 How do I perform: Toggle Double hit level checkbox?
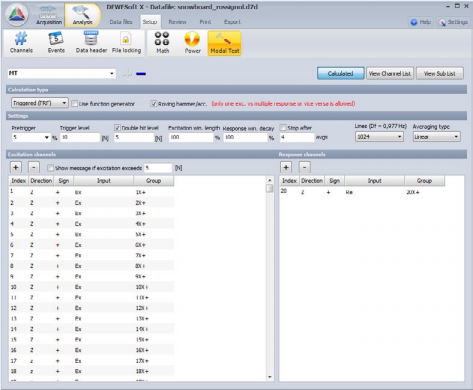click(x=117, y=128)
